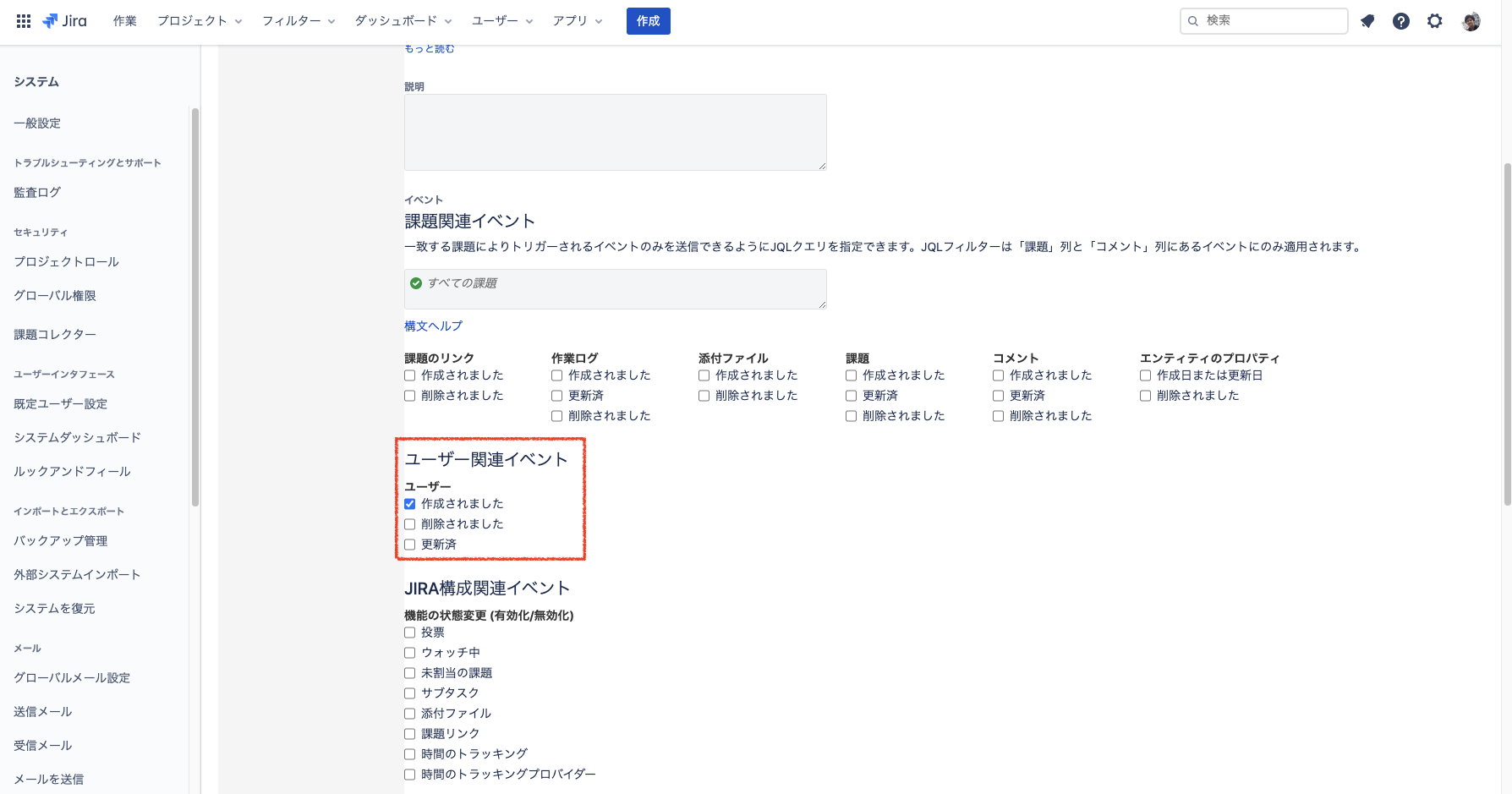
Task: Uncheck ユーザー 作成されました checkbox
Action: (410, 504)
